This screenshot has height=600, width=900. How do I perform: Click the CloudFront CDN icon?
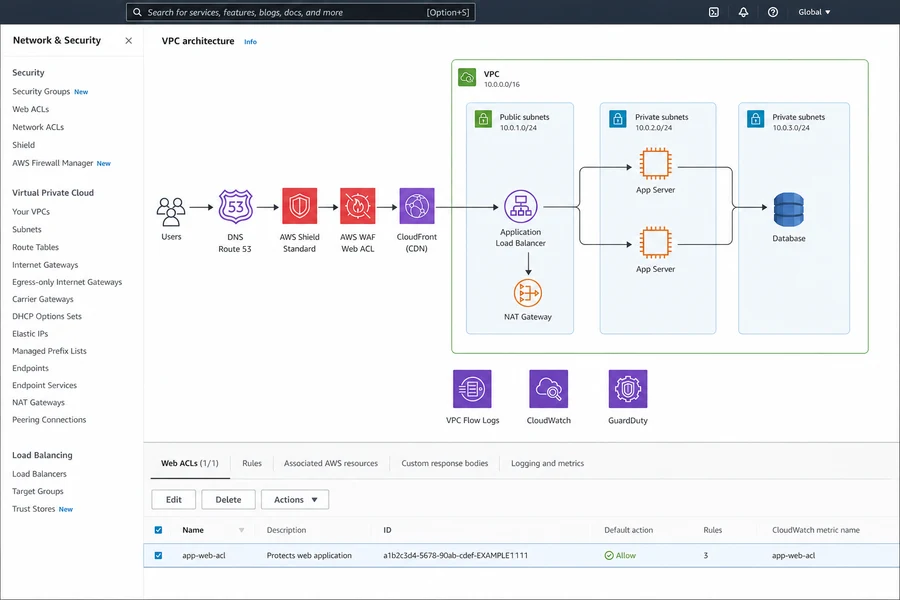coord(417,206)
